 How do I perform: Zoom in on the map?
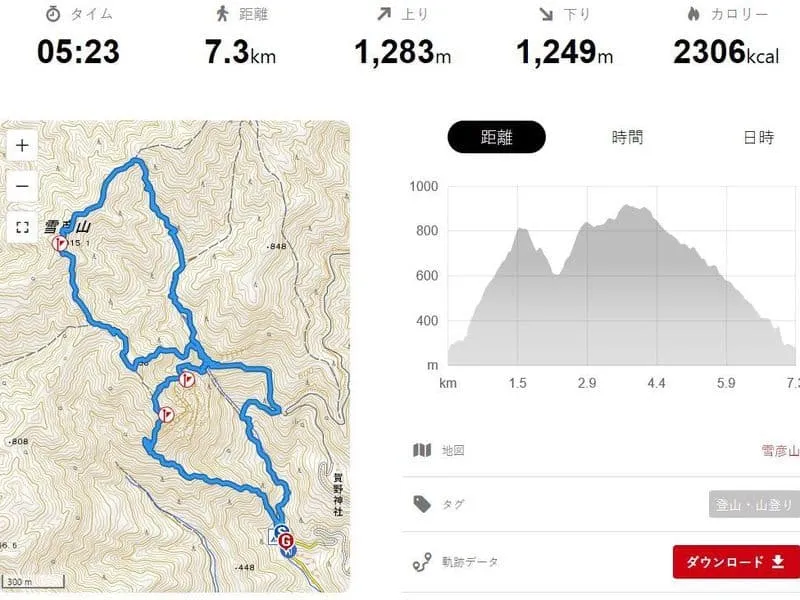pyautogui.click(x=22, y=144)
